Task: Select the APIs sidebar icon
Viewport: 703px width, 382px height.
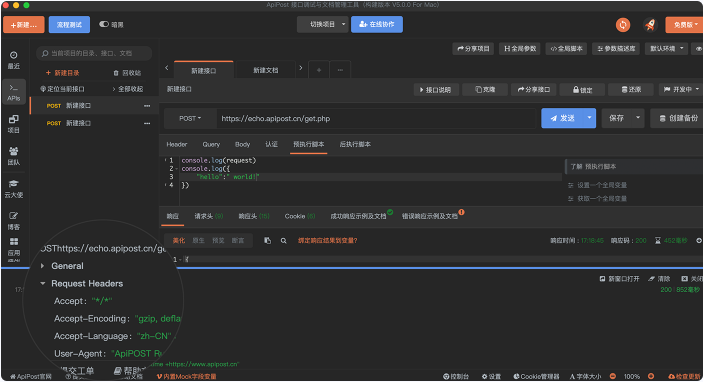Action: click(13, 92)
